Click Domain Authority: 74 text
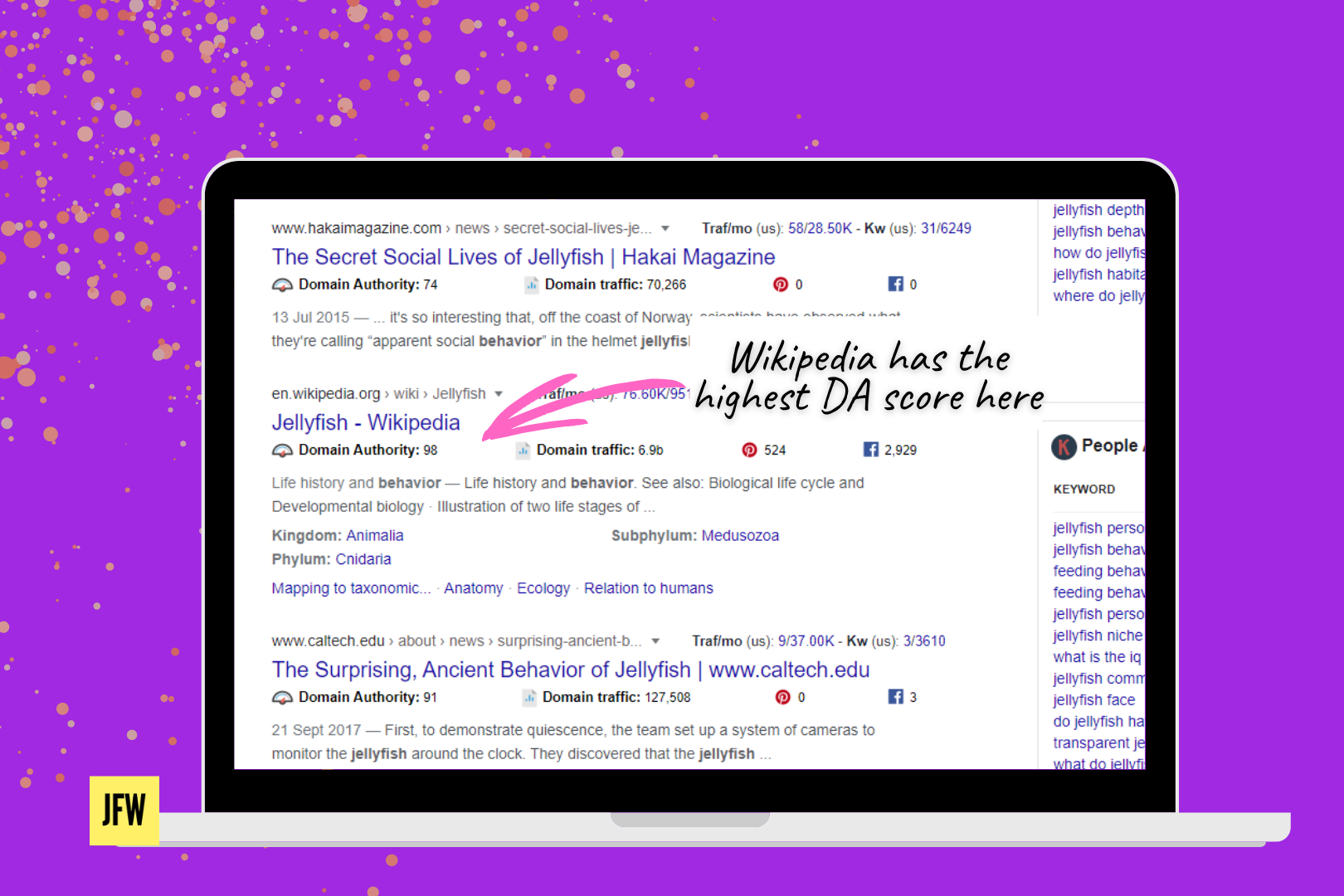 (x=368, y=285)
